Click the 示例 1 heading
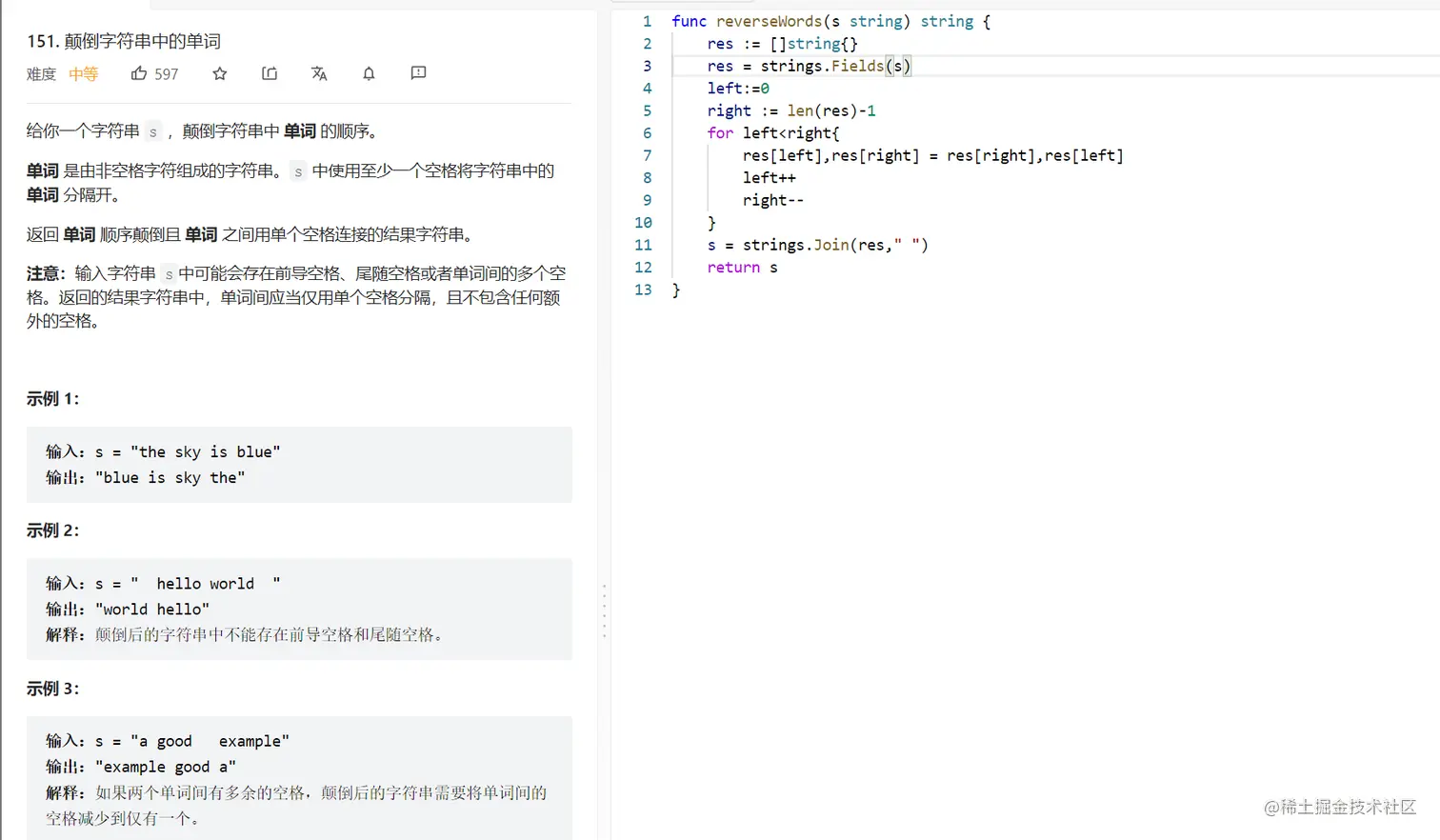The width and height of the screenshot is (1440, 840). [52, 399]
